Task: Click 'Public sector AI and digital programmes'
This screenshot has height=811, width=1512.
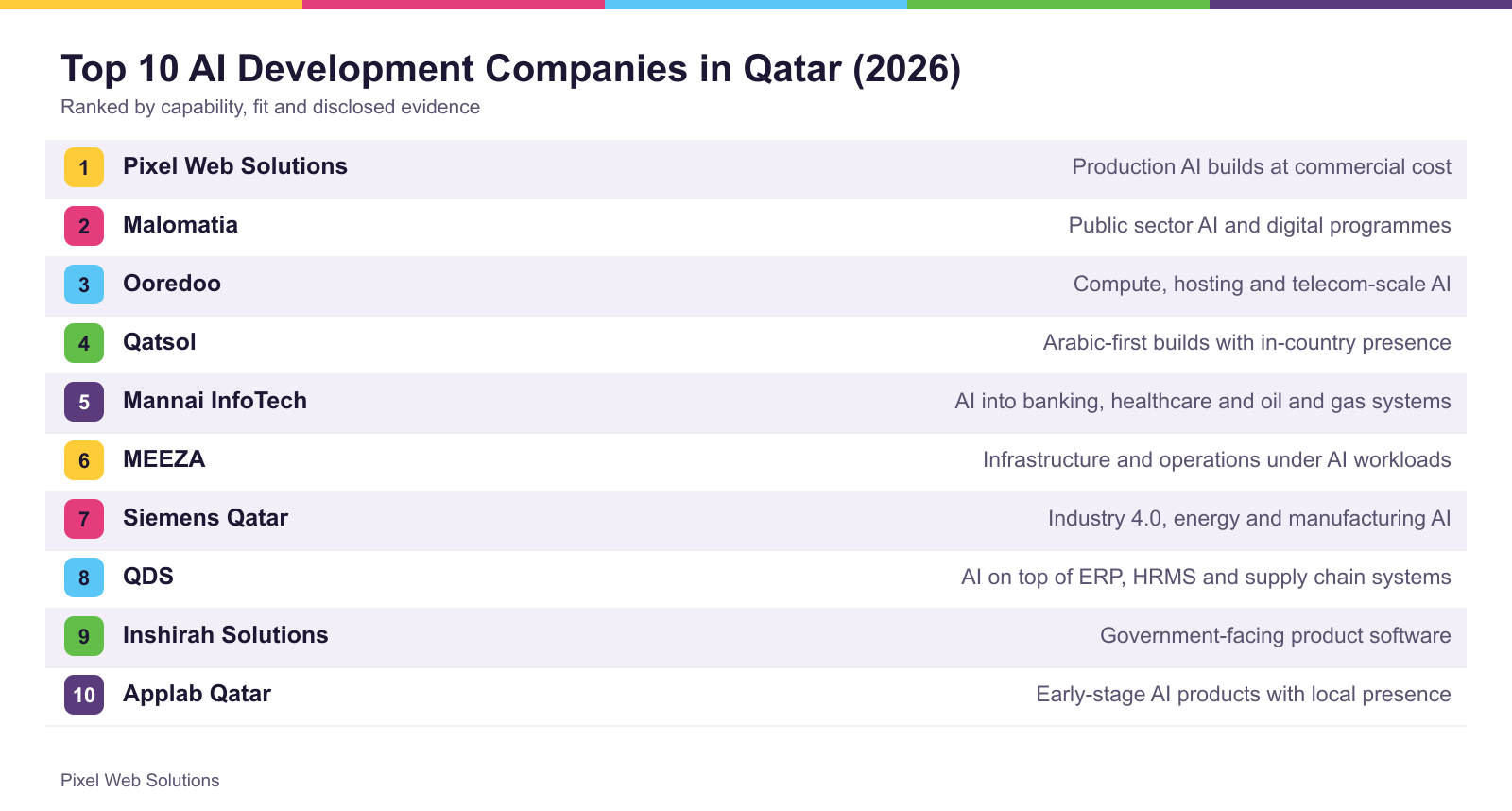Action: 1260,226
